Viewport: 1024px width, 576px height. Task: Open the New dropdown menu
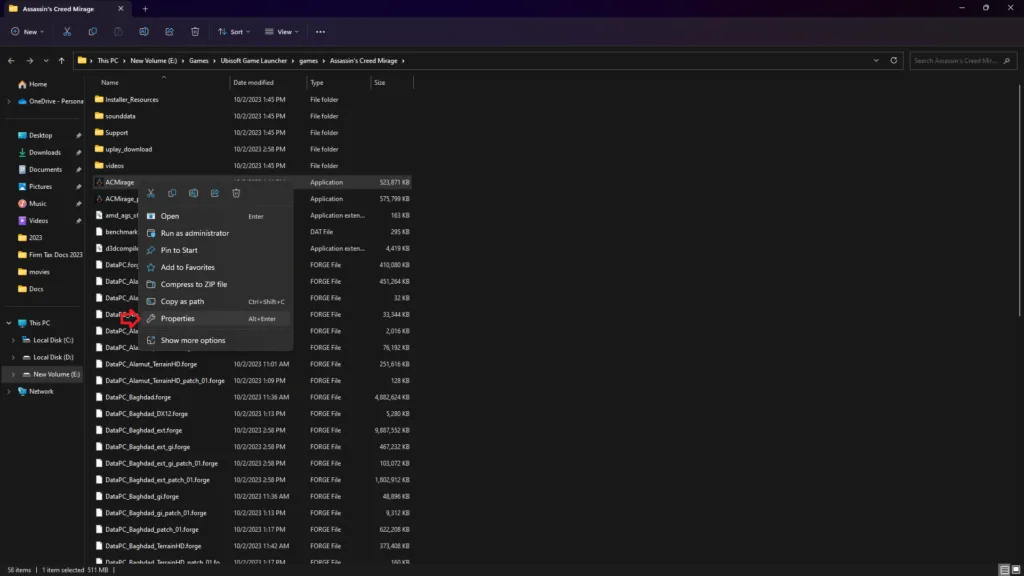(x=27, y=31)
